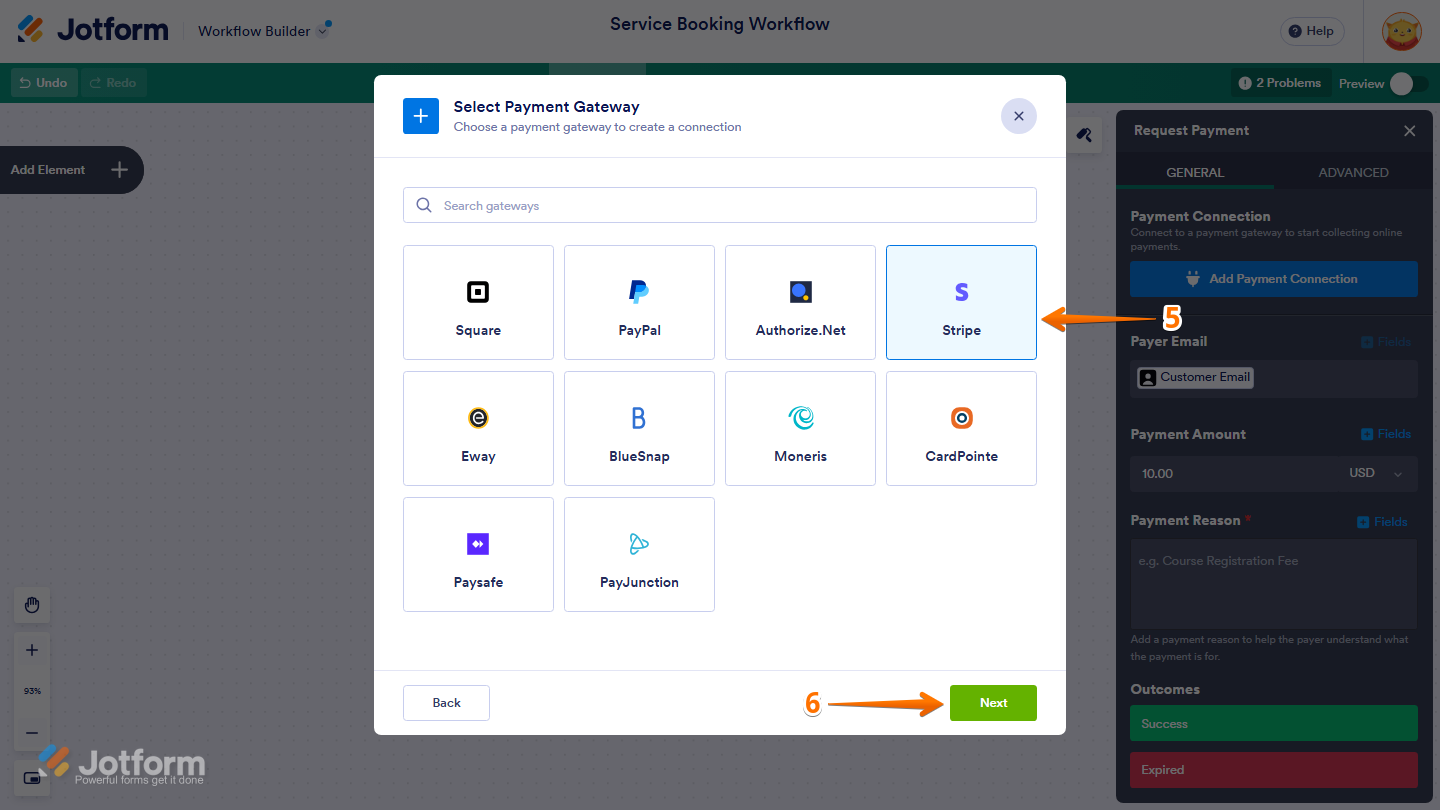This screenshot has height=810, width=1440.
Task: Click the Undo button
Action: 44,83
